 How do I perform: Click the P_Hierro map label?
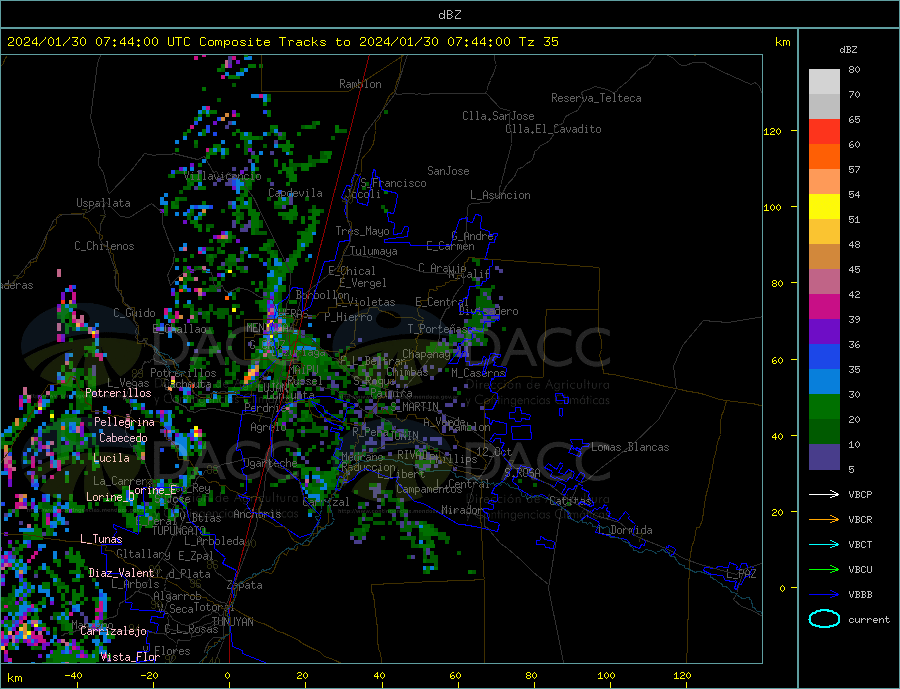(348, 317)
